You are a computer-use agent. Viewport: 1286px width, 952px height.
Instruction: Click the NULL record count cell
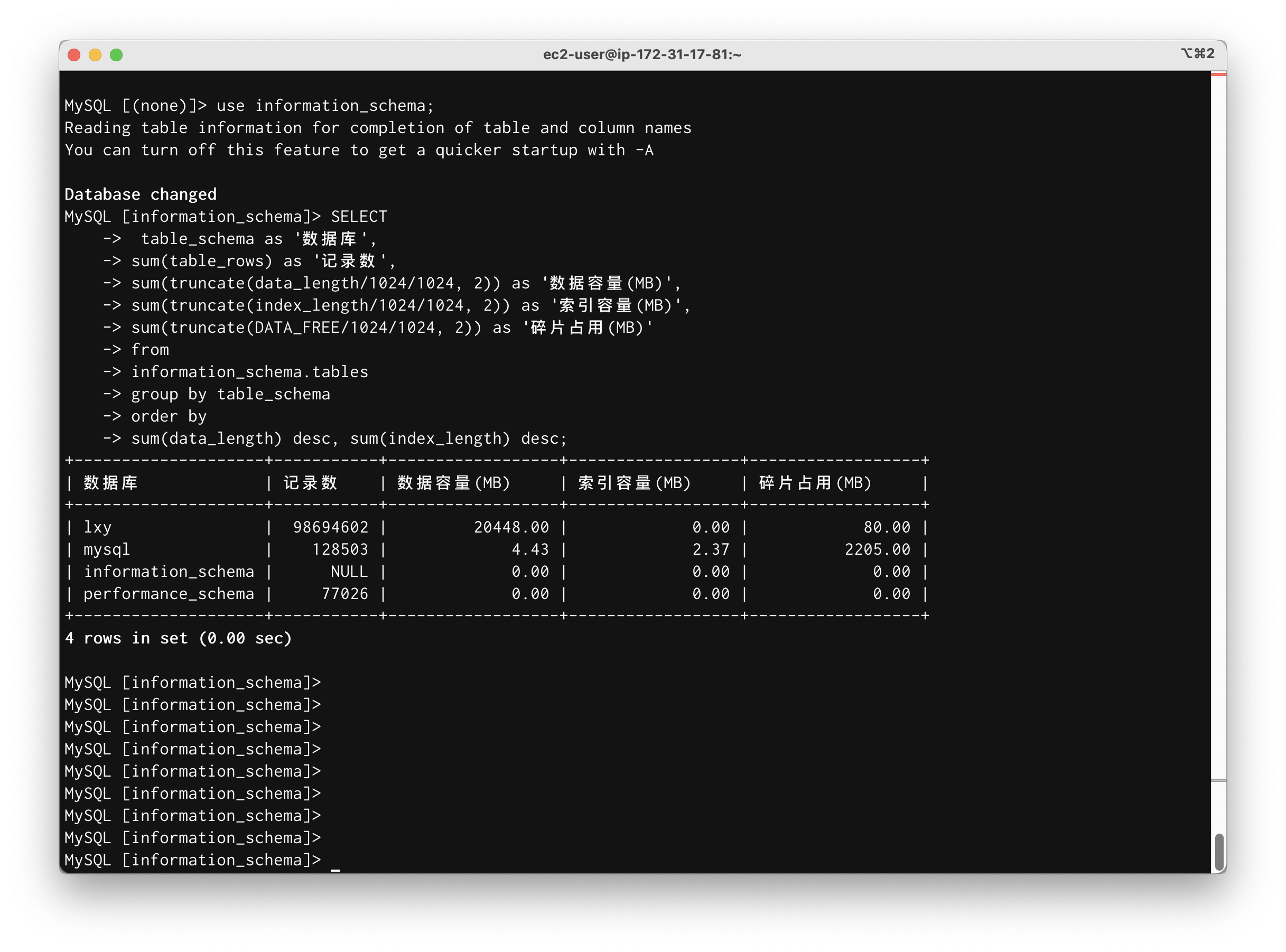pos(349,572)
